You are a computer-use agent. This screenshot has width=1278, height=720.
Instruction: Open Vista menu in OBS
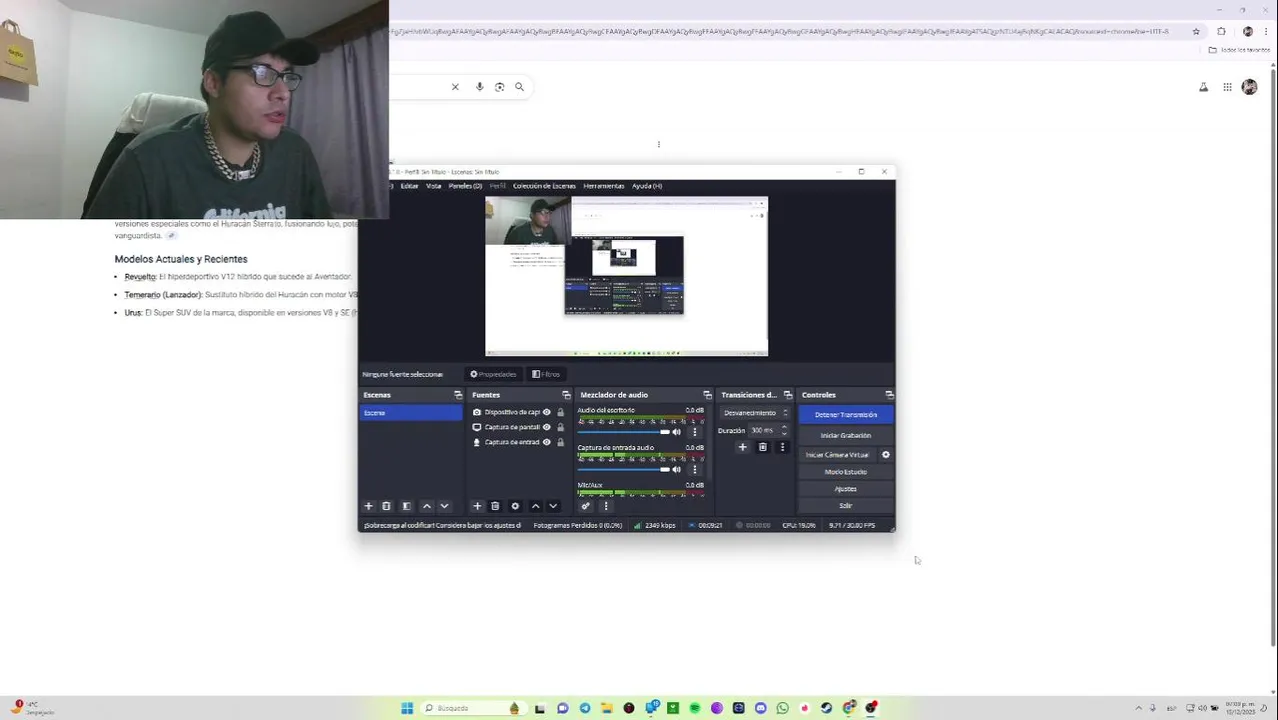pos(433,186)
